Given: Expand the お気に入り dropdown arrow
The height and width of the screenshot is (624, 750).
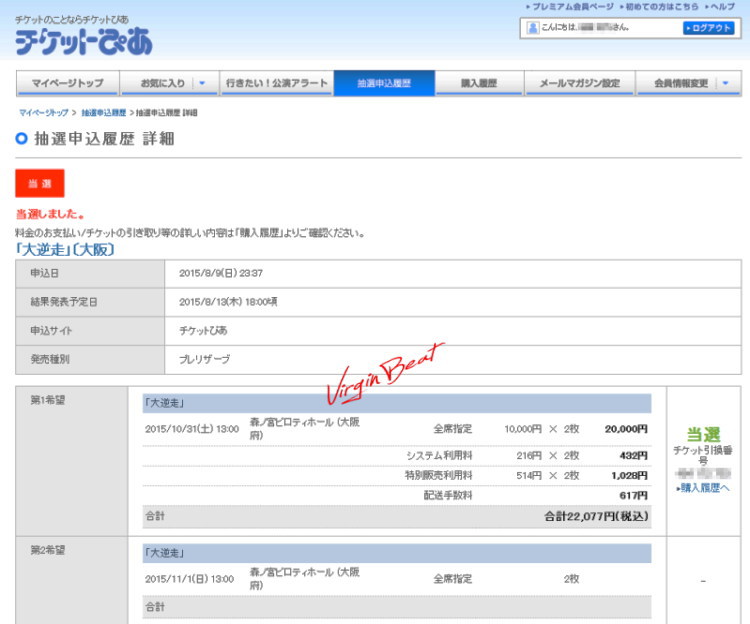Looking at the screenshot, I should click(202, 83).
